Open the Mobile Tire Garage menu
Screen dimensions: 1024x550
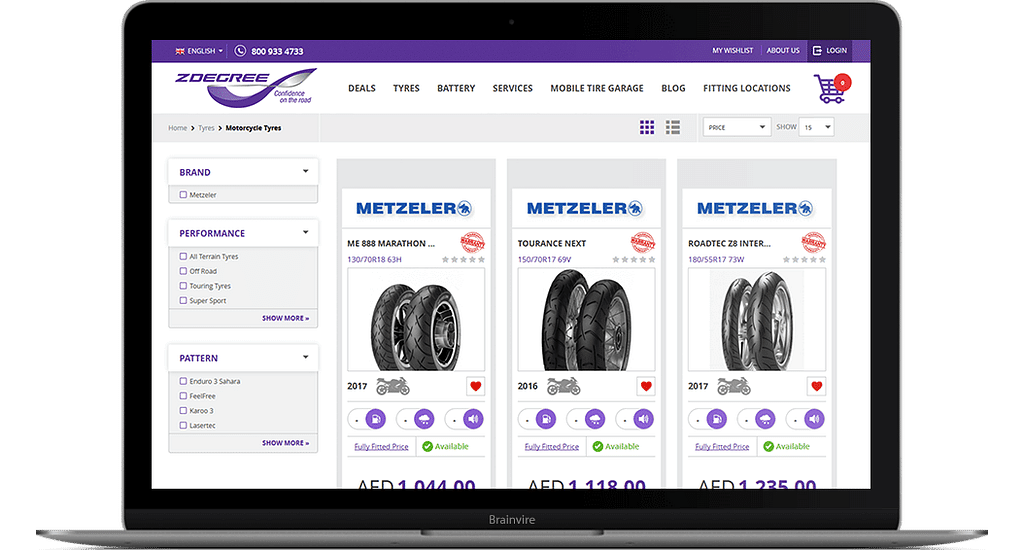point(597,88)
